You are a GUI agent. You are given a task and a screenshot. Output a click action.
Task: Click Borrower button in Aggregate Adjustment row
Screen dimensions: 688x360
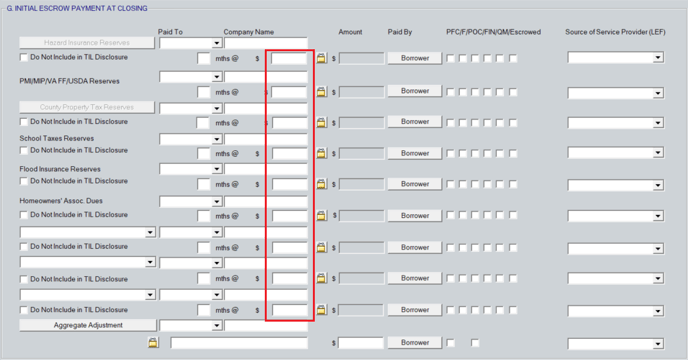(x=415, y=342)
